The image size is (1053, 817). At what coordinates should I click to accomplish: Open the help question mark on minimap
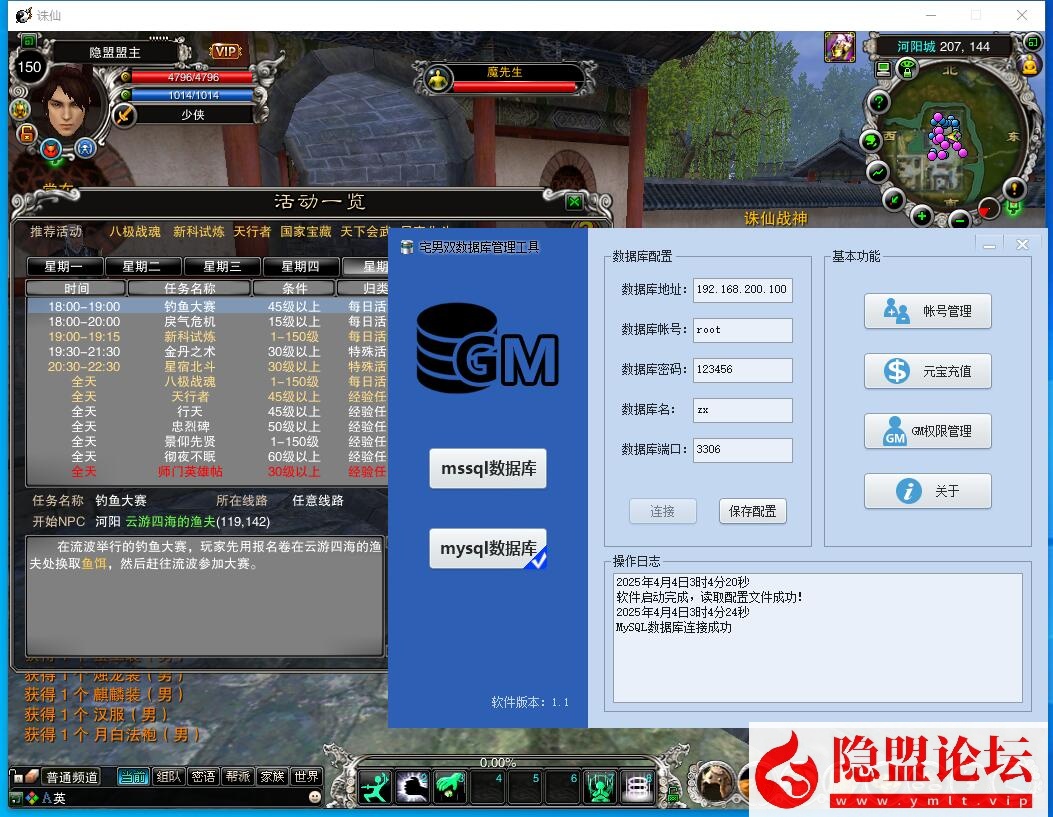click(878, 102)
